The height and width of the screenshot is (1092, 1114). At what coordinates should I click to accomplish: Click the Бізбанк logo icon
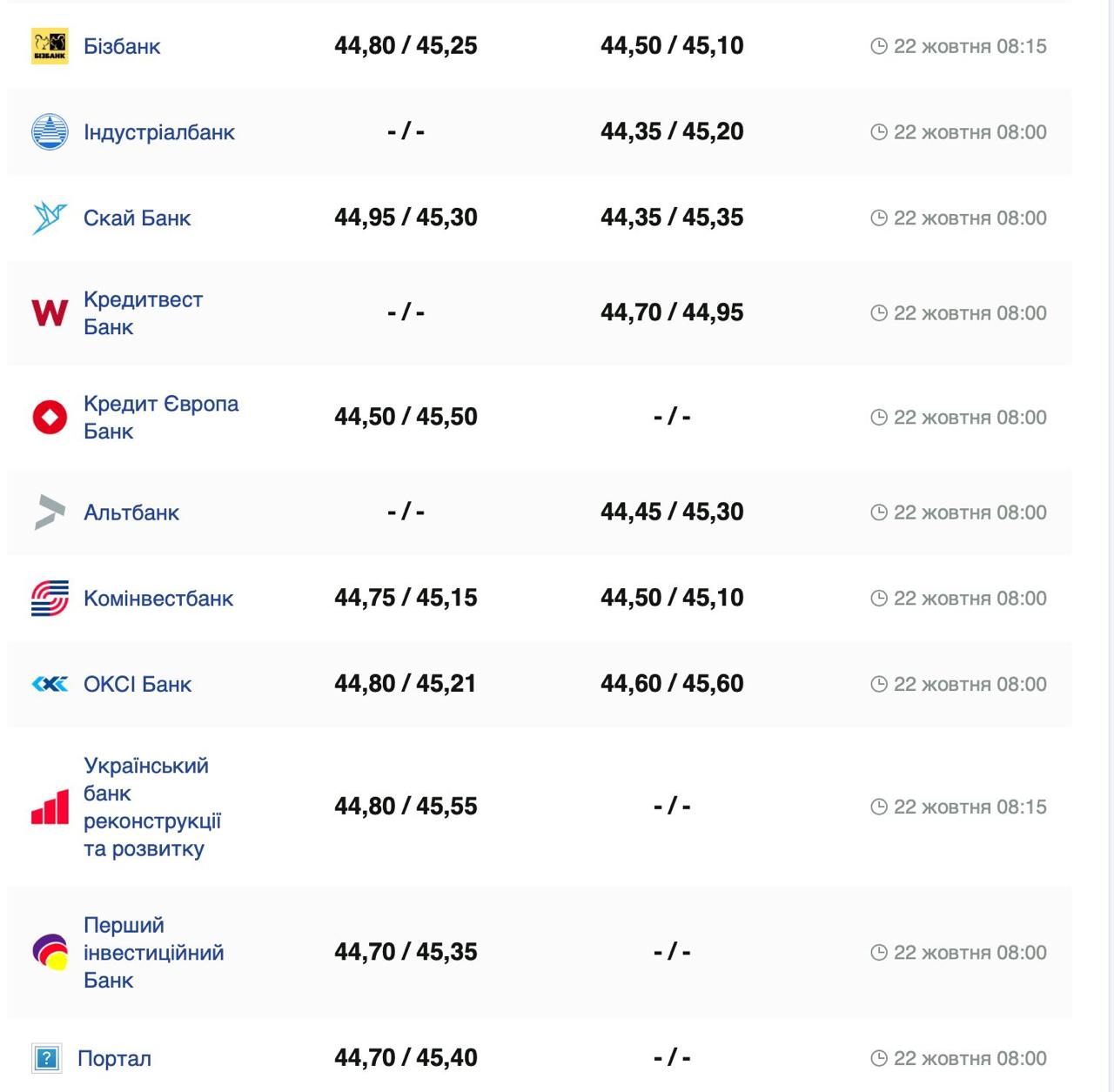click(x=50, y=46)
